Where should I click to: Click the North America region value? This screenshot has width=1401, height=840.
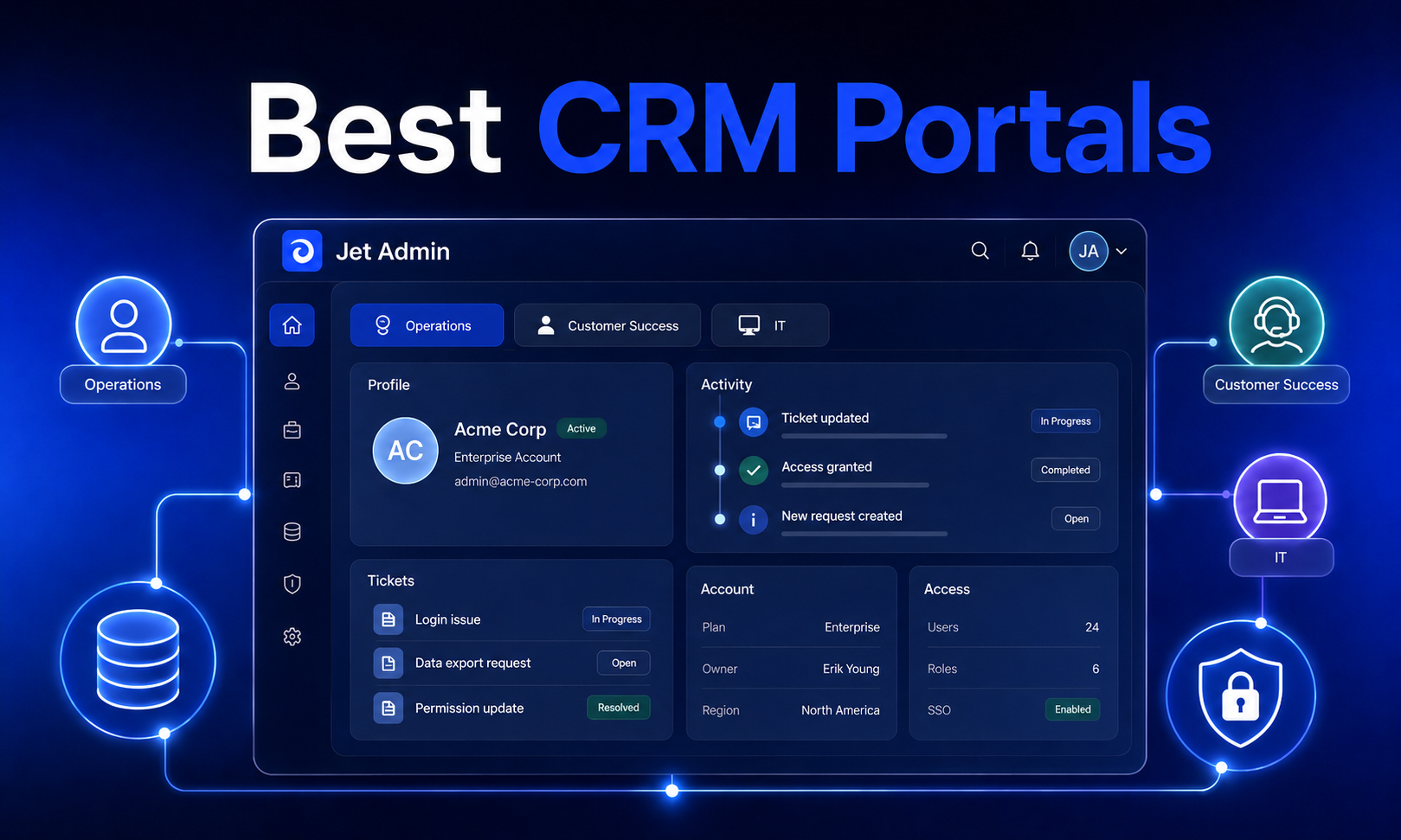click(x=840, y=710)
